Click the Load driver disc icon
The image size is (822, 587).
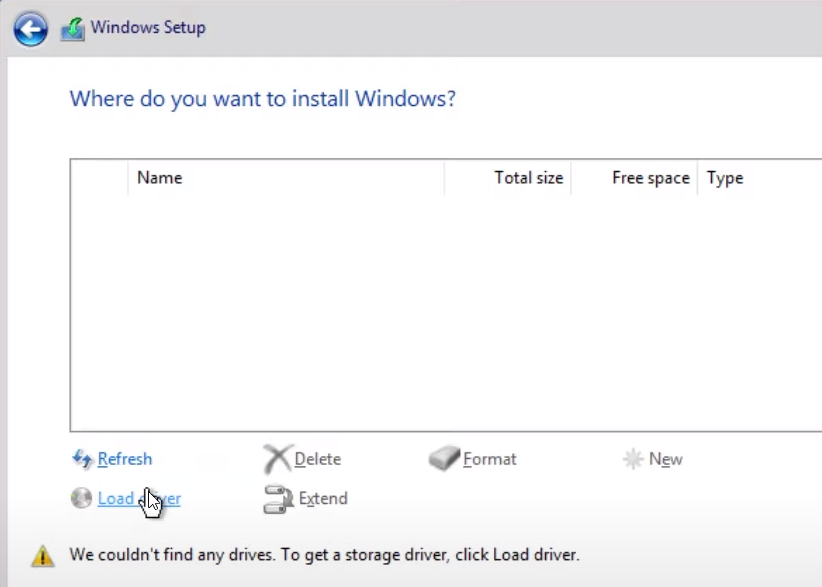pyautogui.click(x=81, y=498)
